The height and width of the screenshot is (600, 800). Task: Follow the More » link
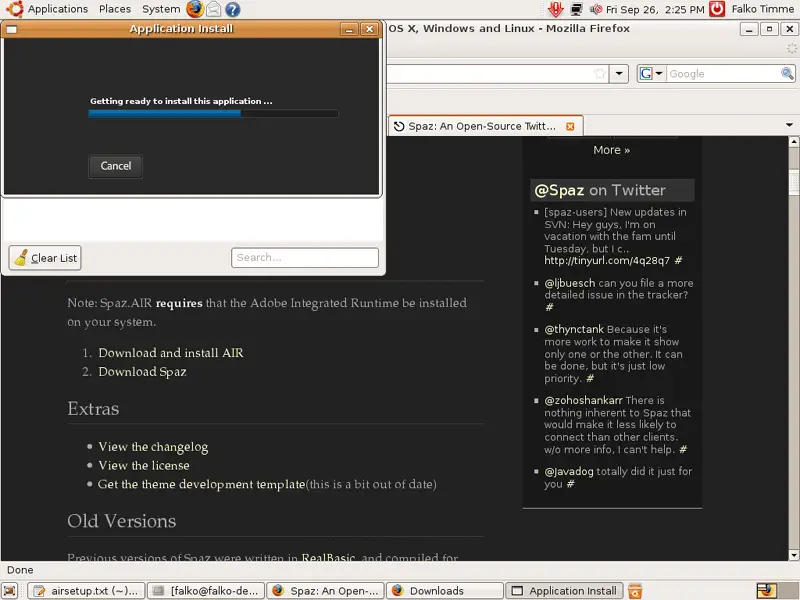click(611, 150)
